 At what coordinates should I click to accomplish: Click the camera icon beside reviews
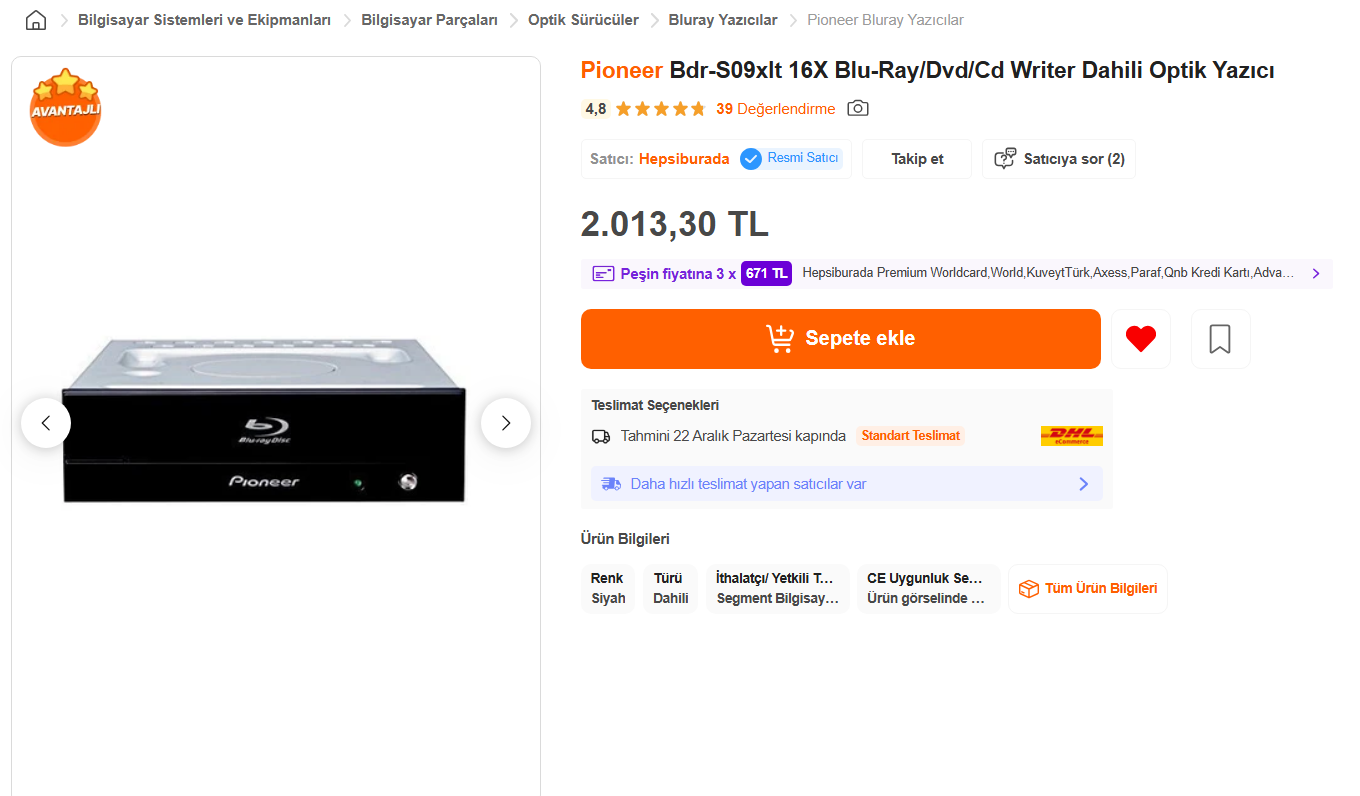[857, 108]
